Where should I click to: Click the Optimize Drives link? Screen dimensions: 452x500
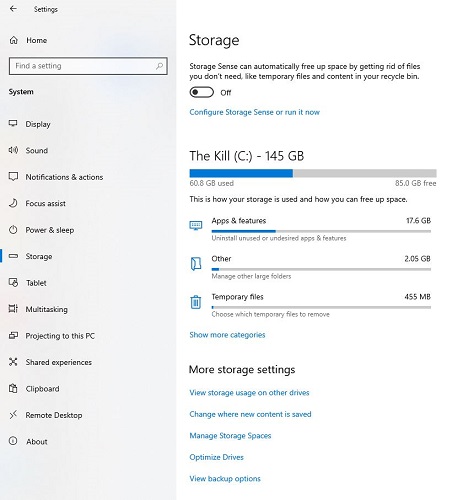[217, 457]
